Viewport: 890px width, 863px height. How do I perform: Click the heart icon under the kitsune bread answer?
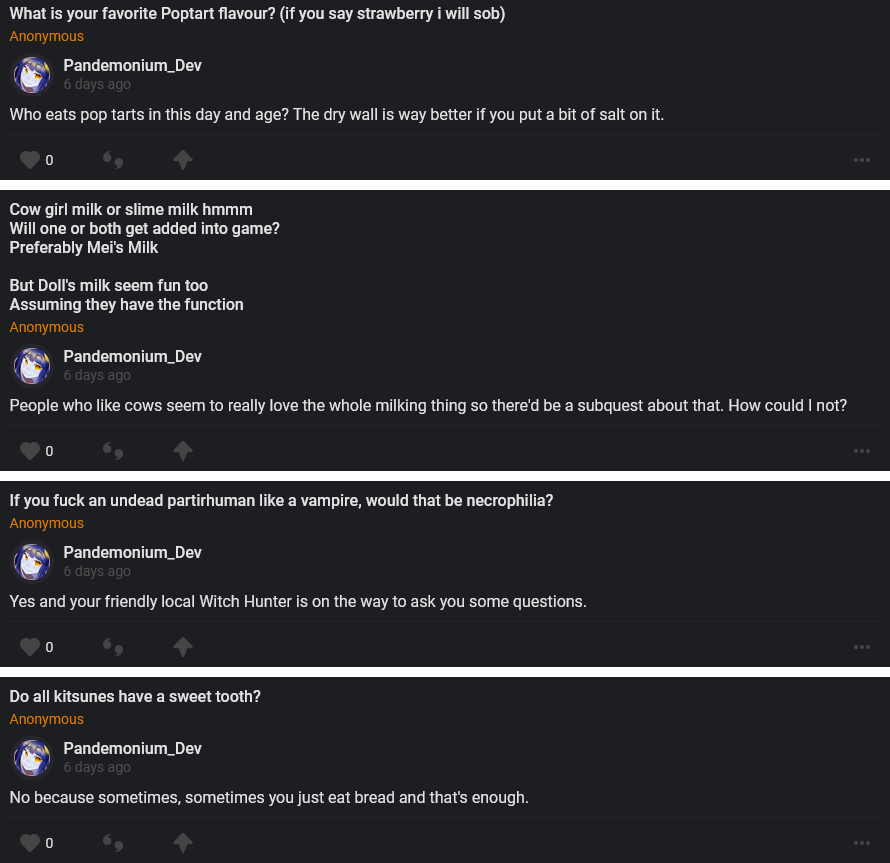click(30, 843)
